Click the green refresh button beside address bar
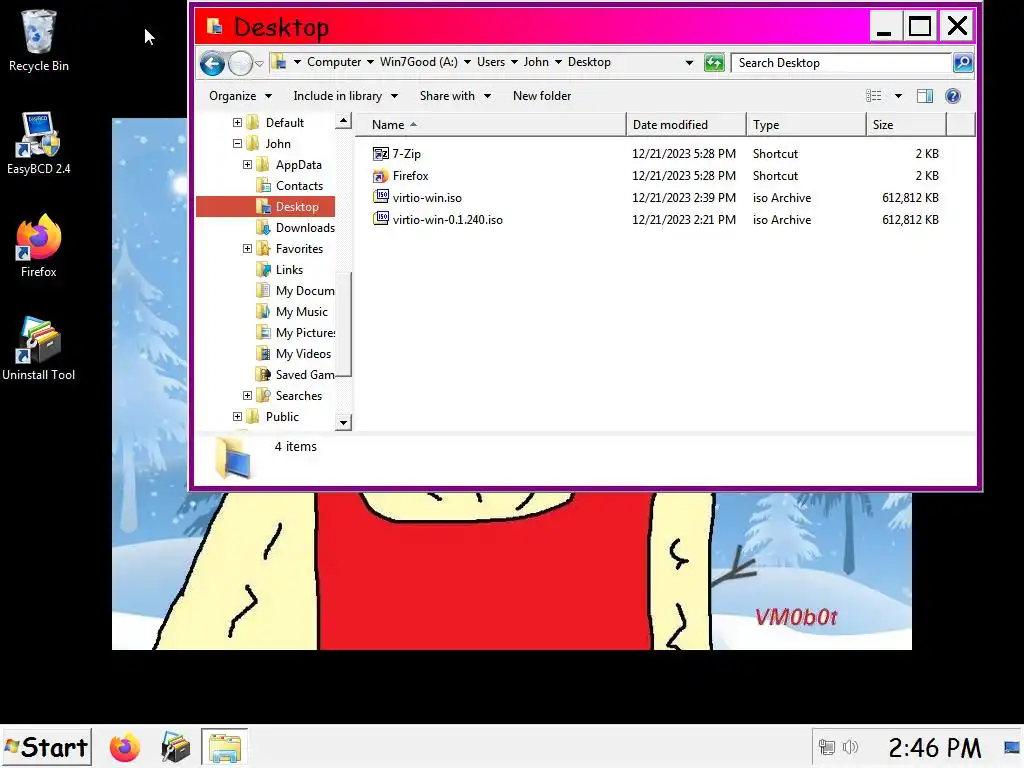Image resolution: width=1024 pixels, height=768 pixels. (714, 63)
